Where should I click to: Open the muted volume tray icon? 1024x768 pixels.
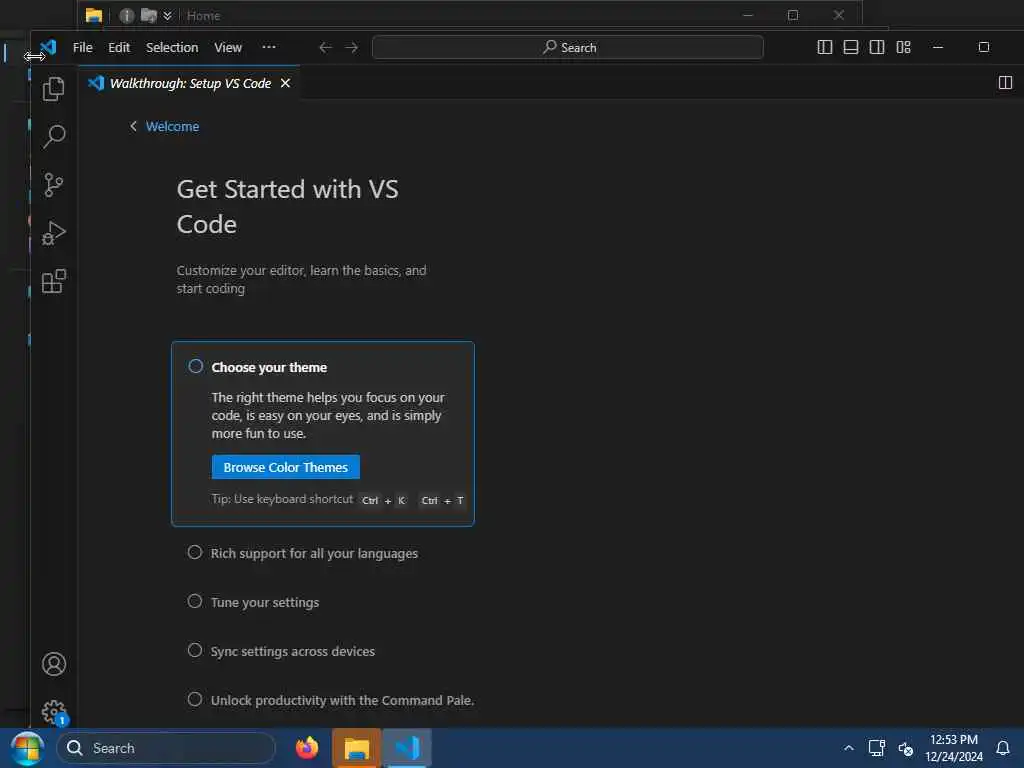905,748
